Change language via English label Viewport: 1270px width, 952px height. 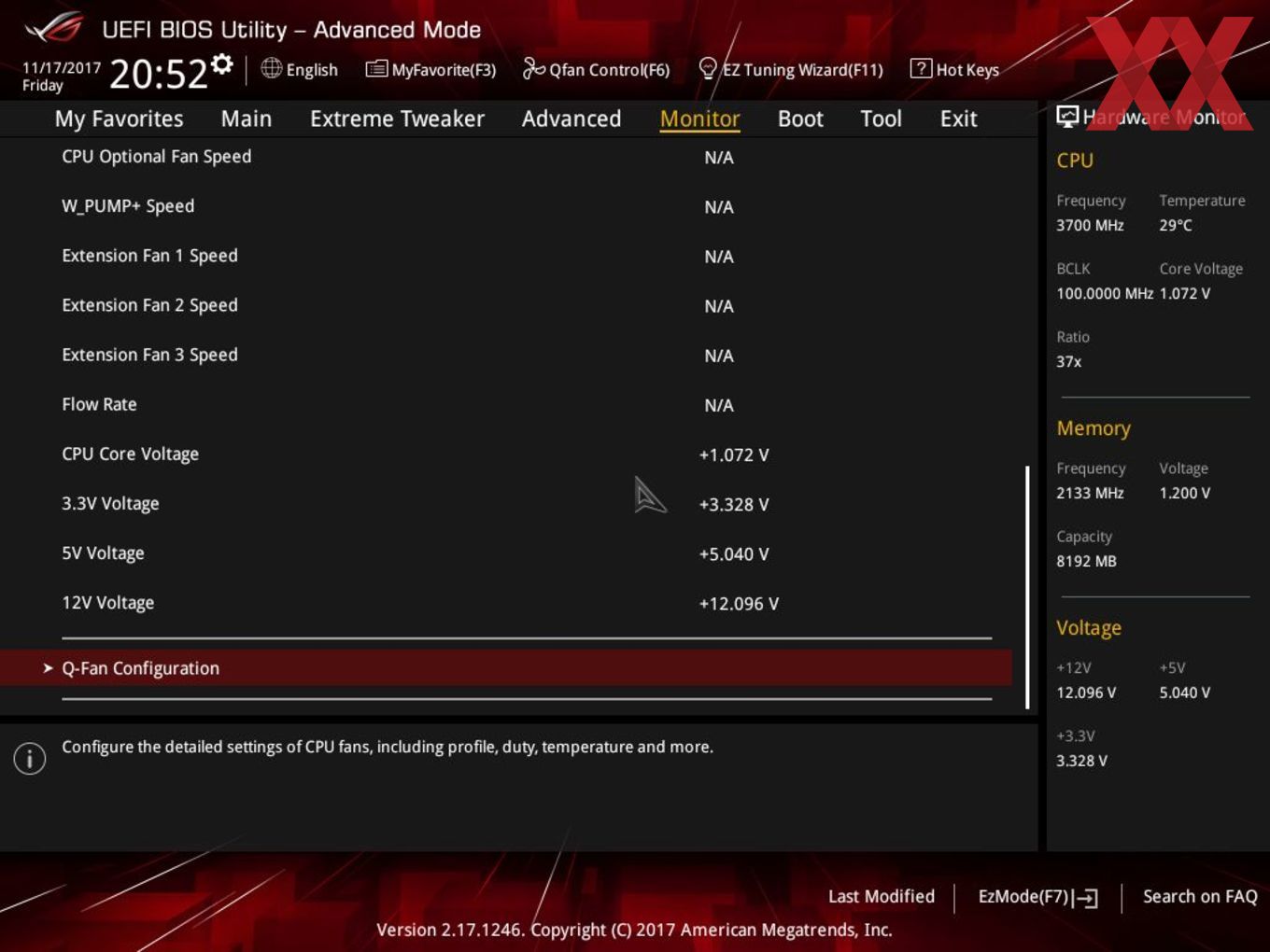click(x=312, y=70)
